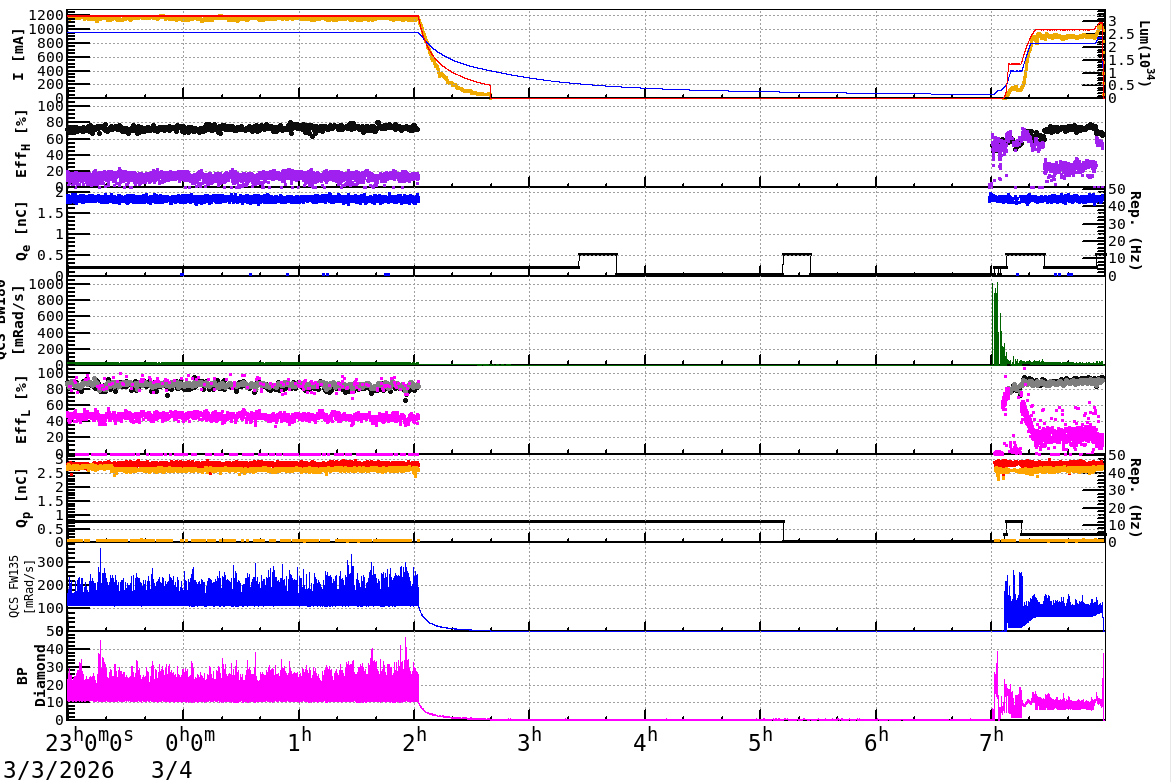Select the 2h tick label on time axis

click(x=415, y=743)
